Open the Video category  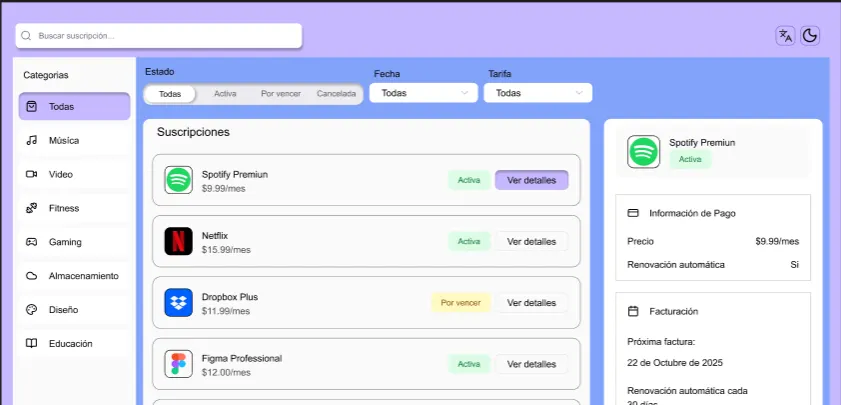[x=74, y=175]
